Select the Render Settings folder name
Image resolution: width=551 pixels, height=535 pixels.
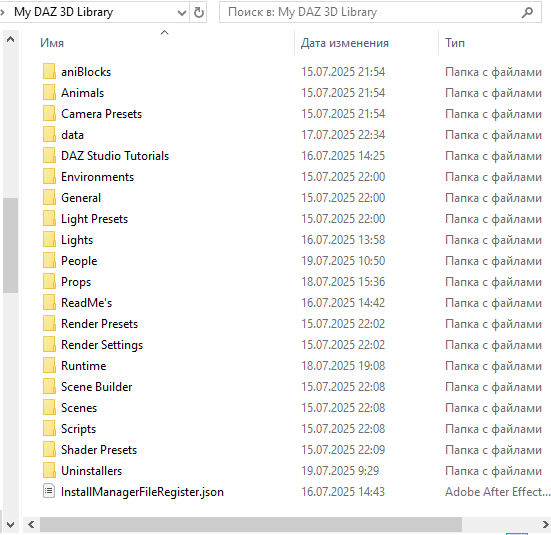click(x=102, y=345)
